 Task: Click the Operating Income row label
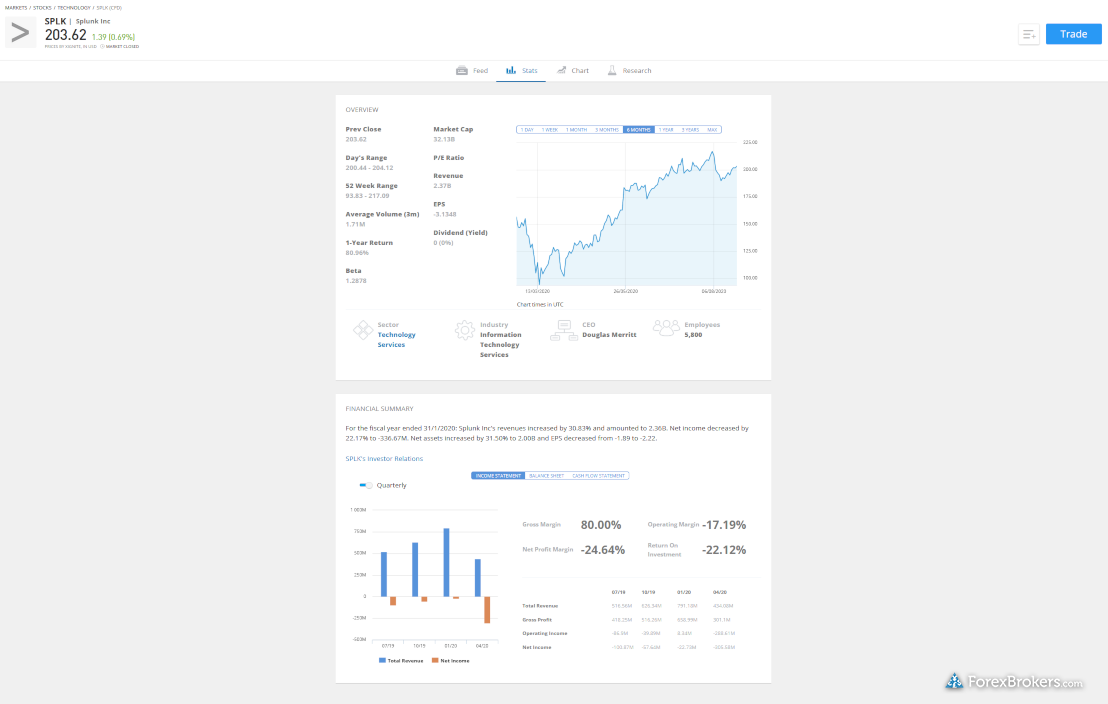(x=545, y=633)
